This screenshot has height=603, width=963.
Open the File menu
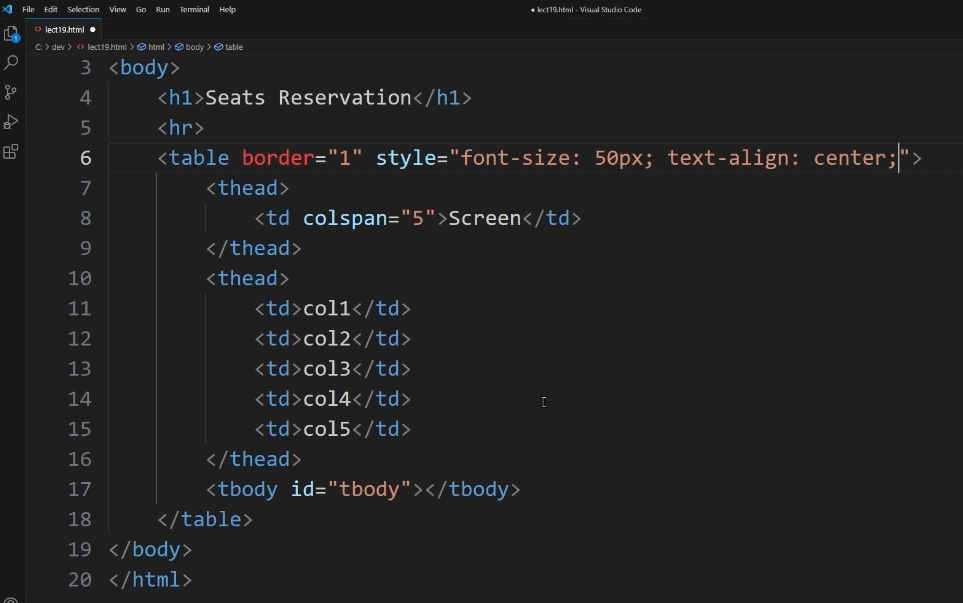click(28, 9)
